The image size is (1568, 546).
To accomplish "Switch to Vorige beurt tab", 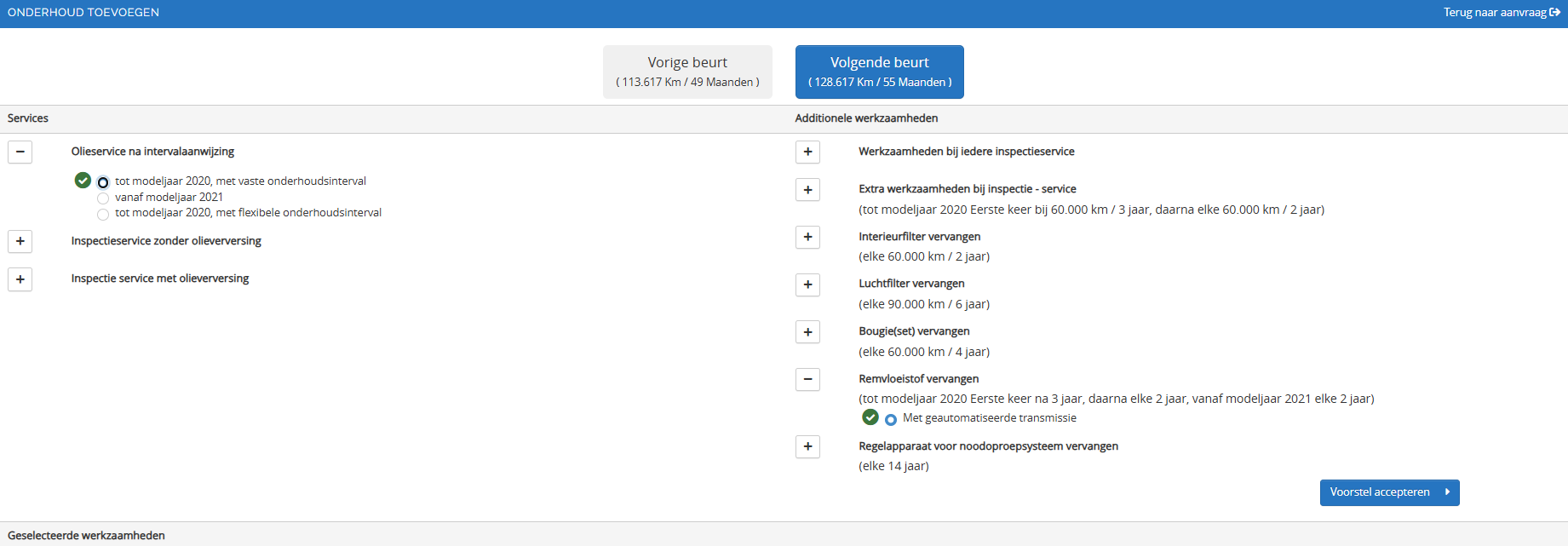I will 687,72.
